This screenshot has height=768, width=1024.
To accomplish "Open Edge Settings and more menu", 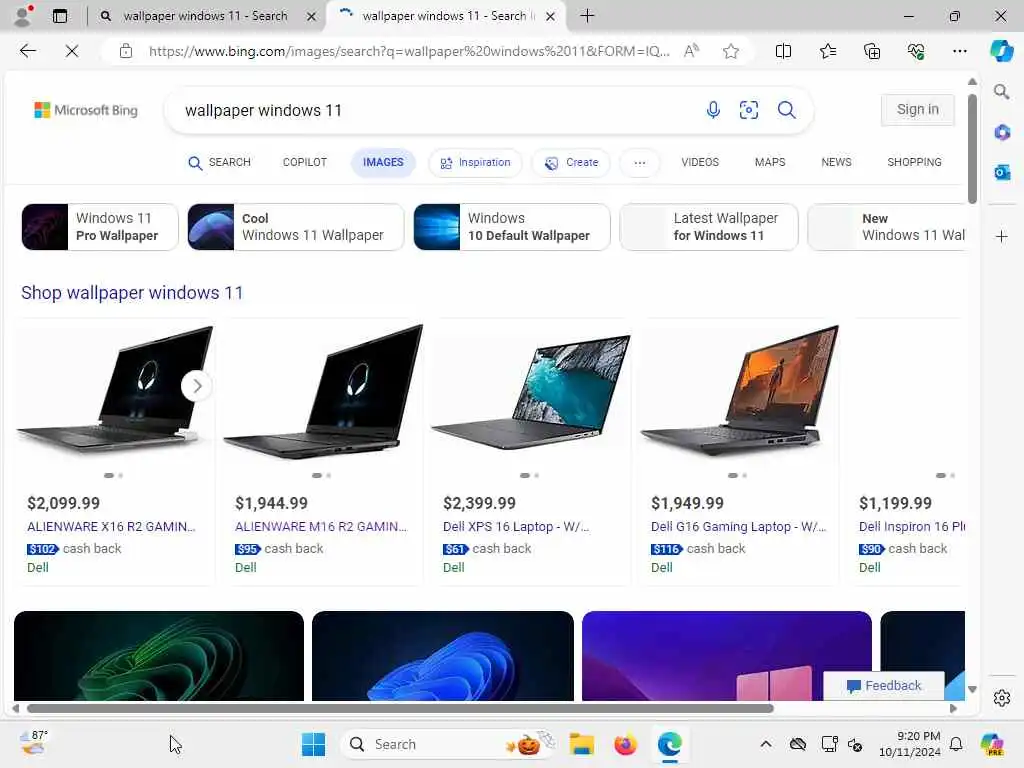I will pyautogui.click(x=959, y=51).
